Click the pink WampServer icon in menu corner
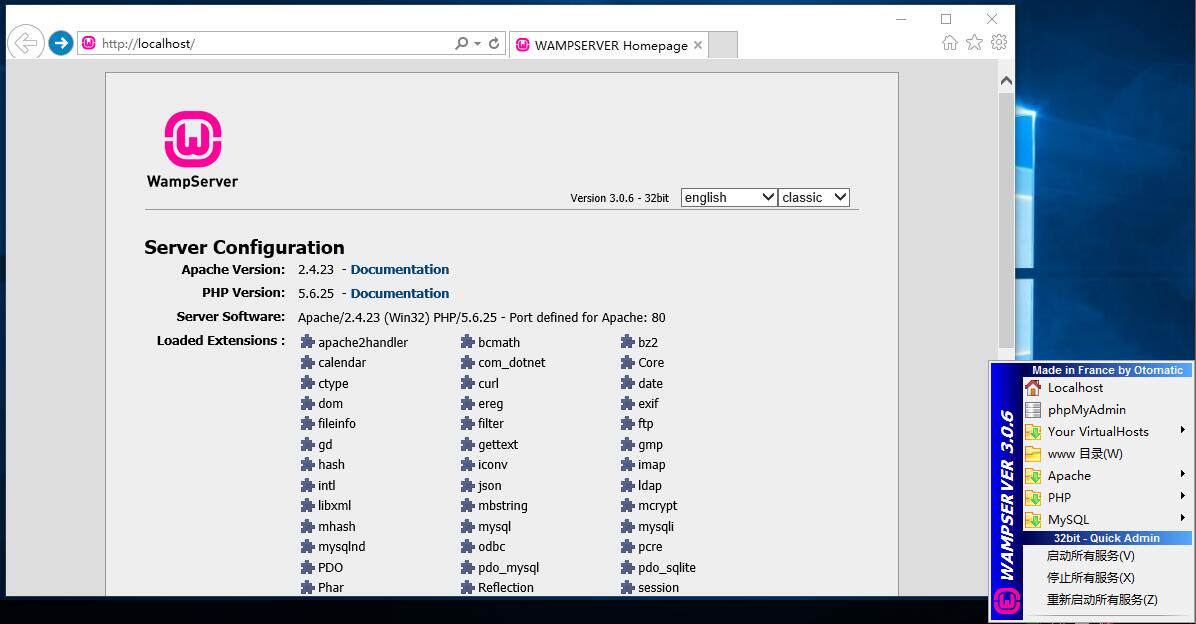The width and height of the screenshot is (1196, 624). tap(1006, 601)
